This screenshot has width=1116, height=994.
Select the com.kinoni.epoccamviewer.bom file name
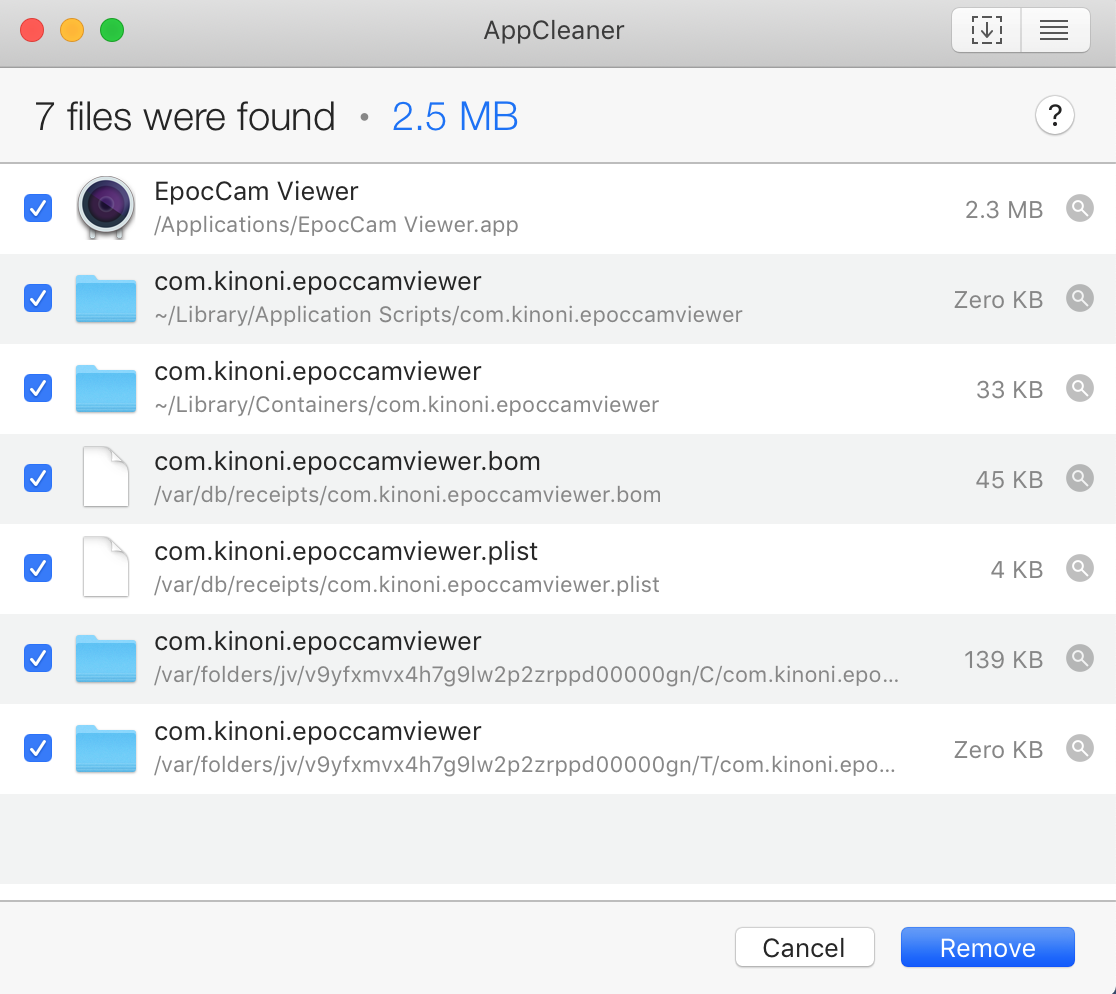pos(347,461)
